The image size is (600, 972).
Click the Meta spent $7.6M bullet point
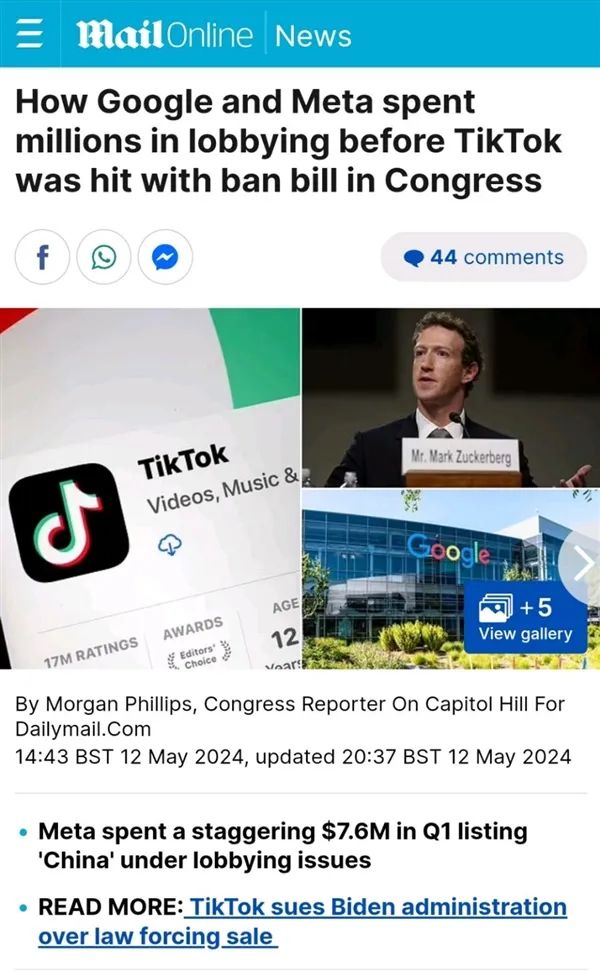coord(283,846)
